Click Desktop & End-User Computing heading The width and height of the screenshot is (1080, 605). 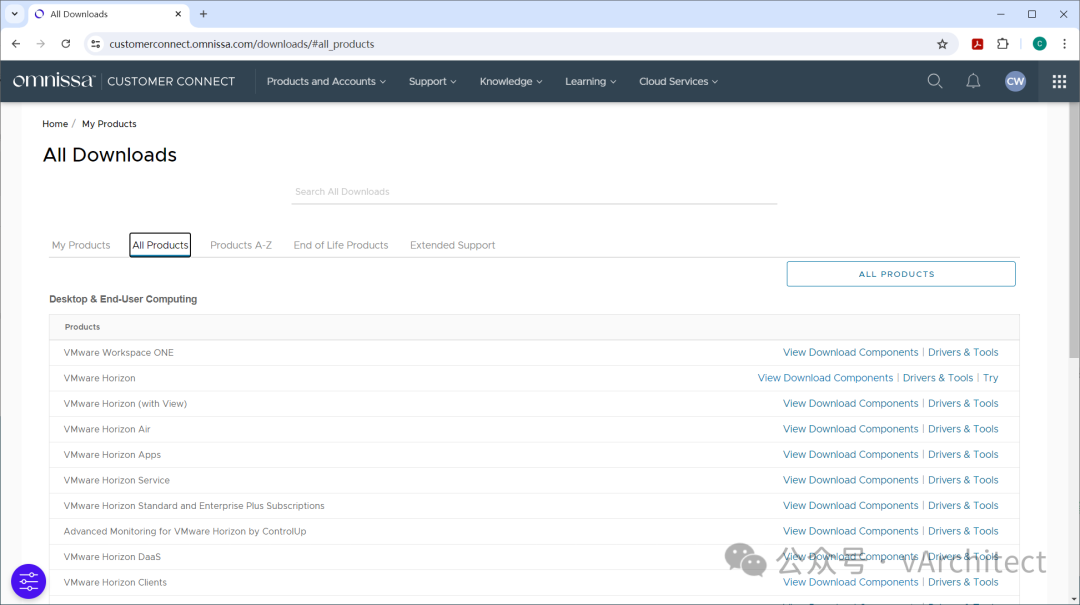123,299
